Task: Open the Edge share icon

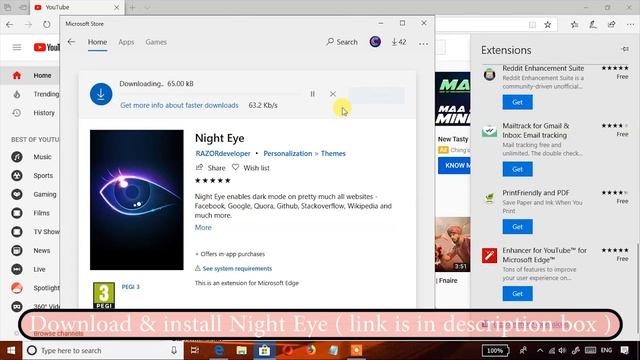Action: tap(611, 25)
